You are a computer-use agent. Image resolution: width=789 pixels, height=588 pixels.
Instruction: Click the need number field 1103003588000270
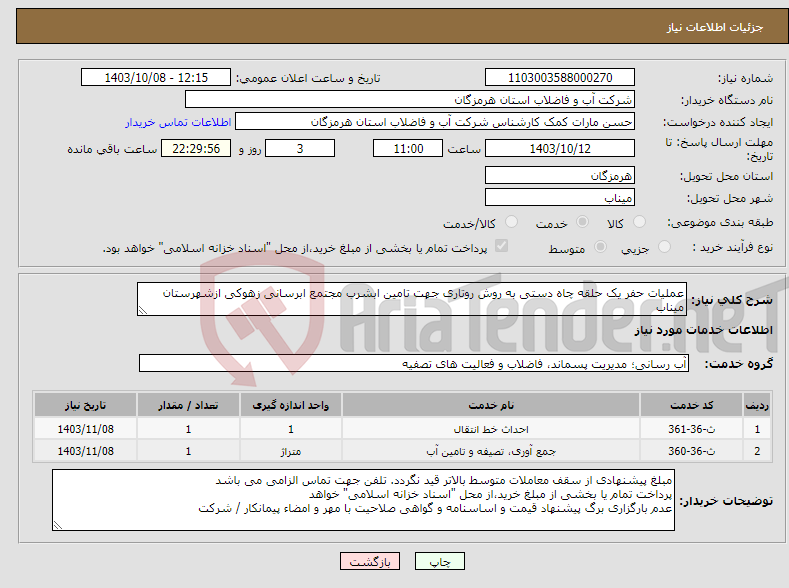click(560, 77)
